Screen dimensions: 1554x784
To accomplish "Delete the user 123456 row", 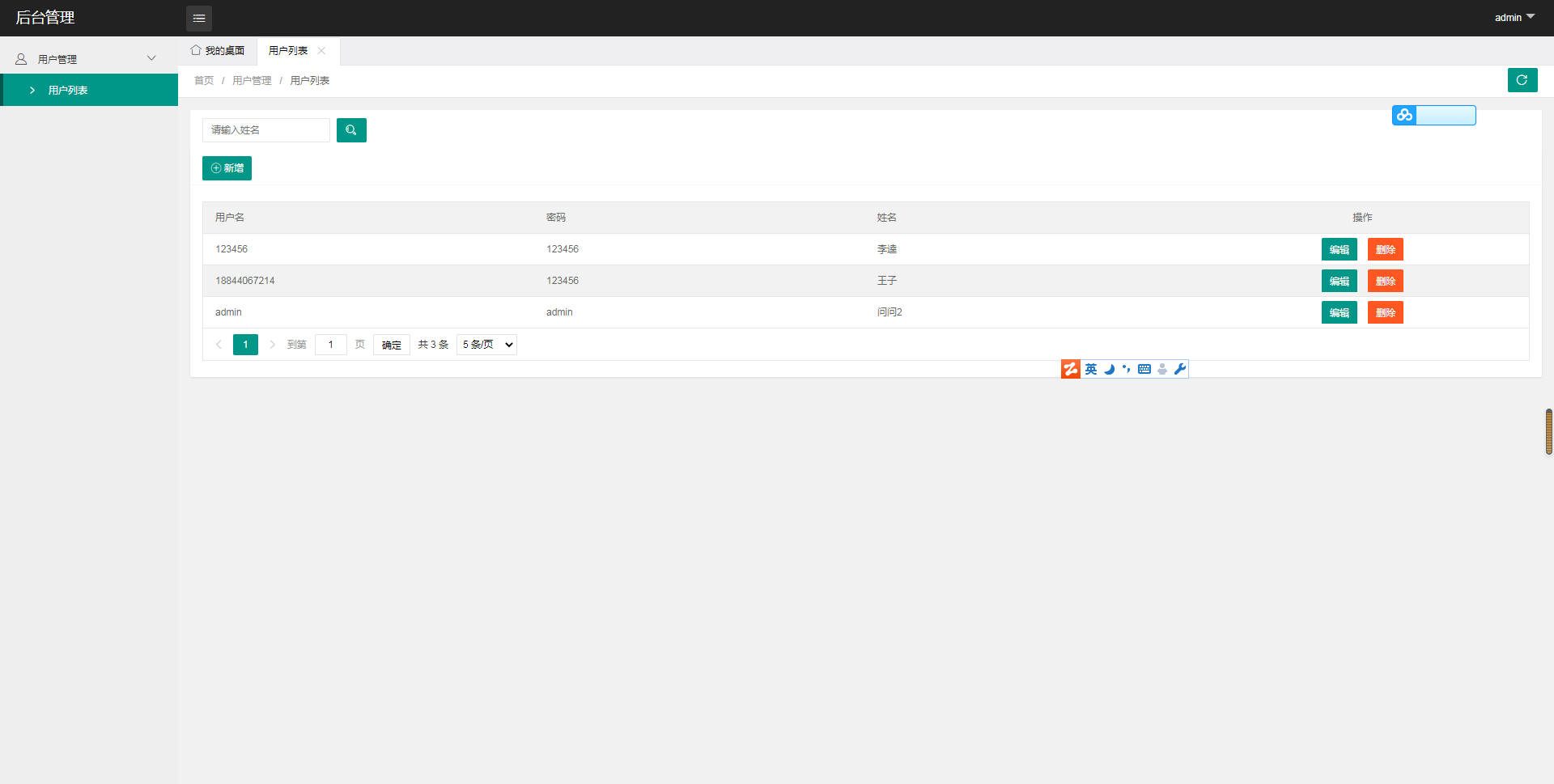I will [1386, 249].
